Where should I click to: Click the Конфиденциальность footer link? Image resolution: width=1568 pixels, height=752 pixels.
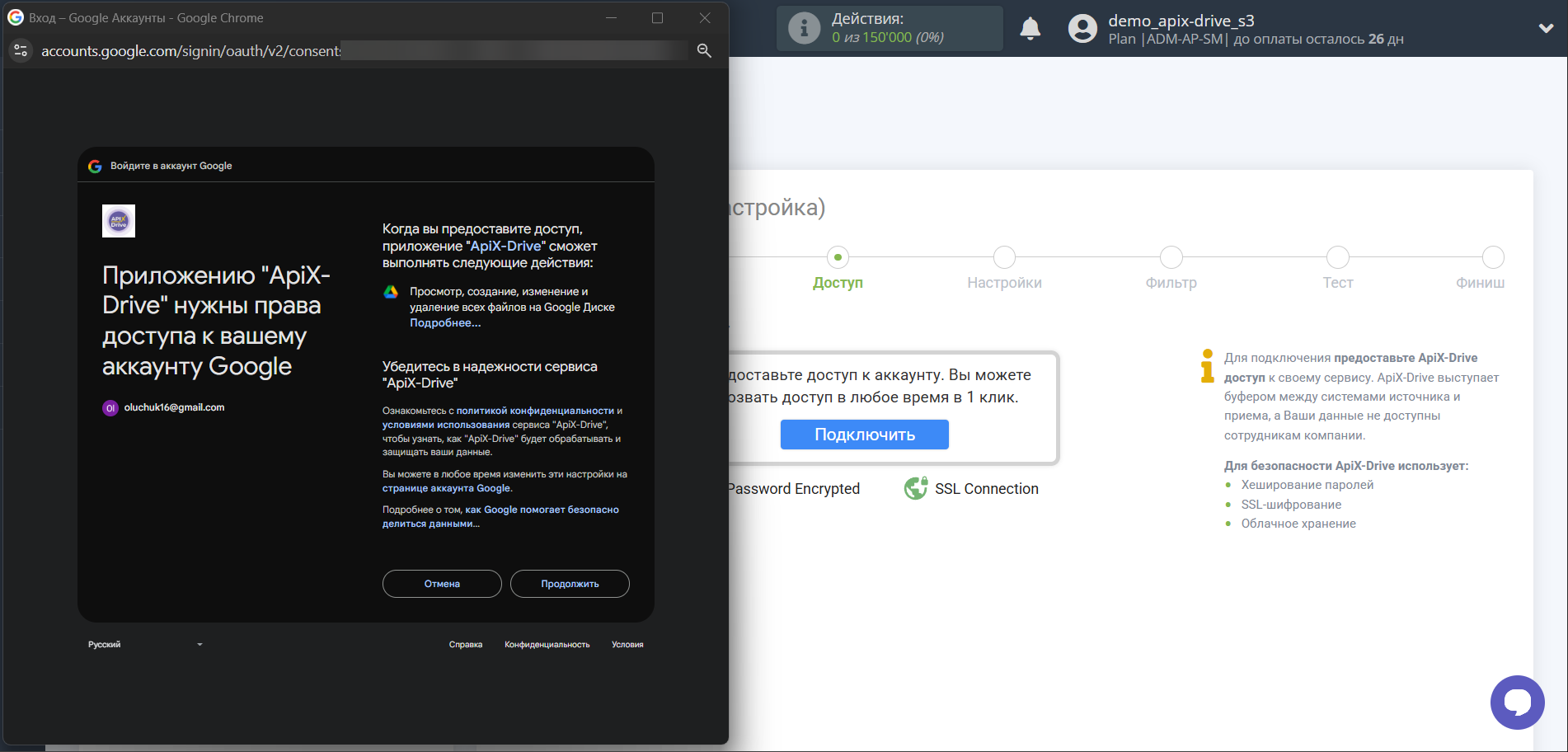click(547, 645)
